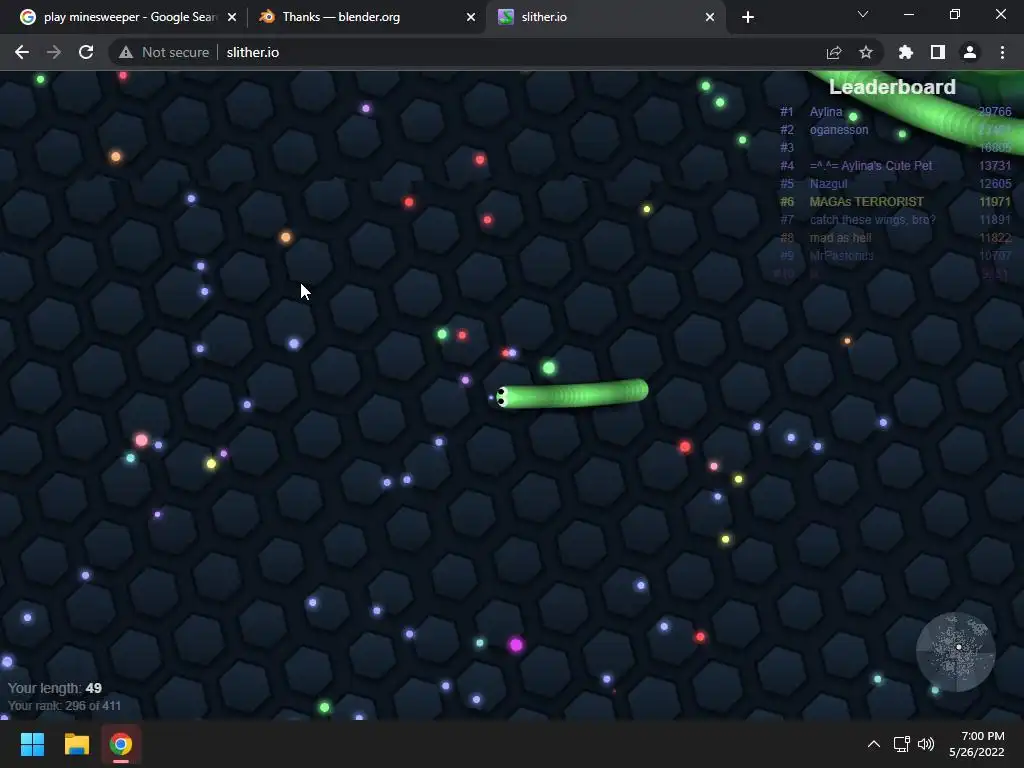Click the Leaderboard heading
Screen dimensions: 1024x768
pos(892,87)
